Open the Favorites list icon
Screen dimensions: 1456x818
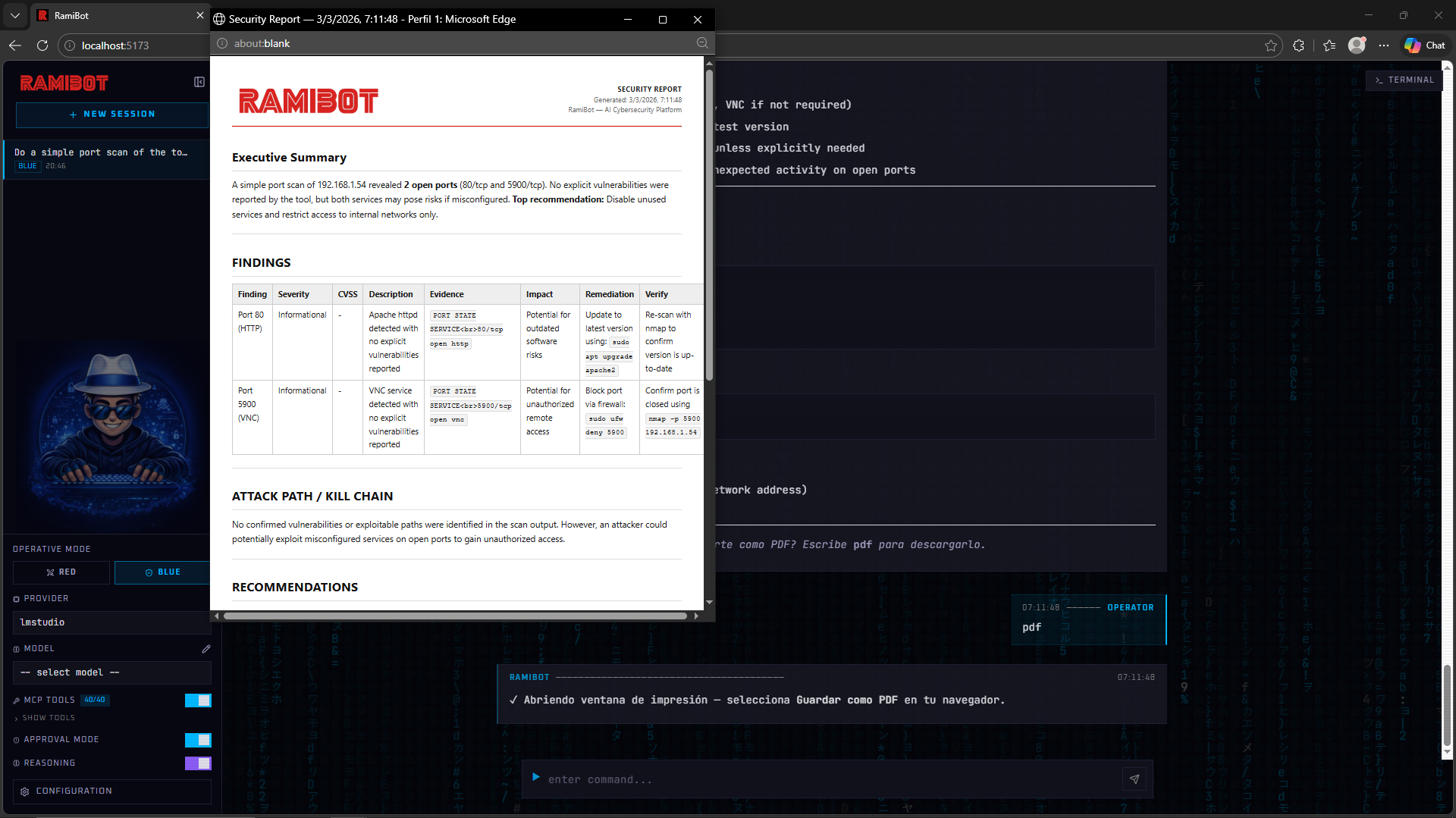[1329, 45]
